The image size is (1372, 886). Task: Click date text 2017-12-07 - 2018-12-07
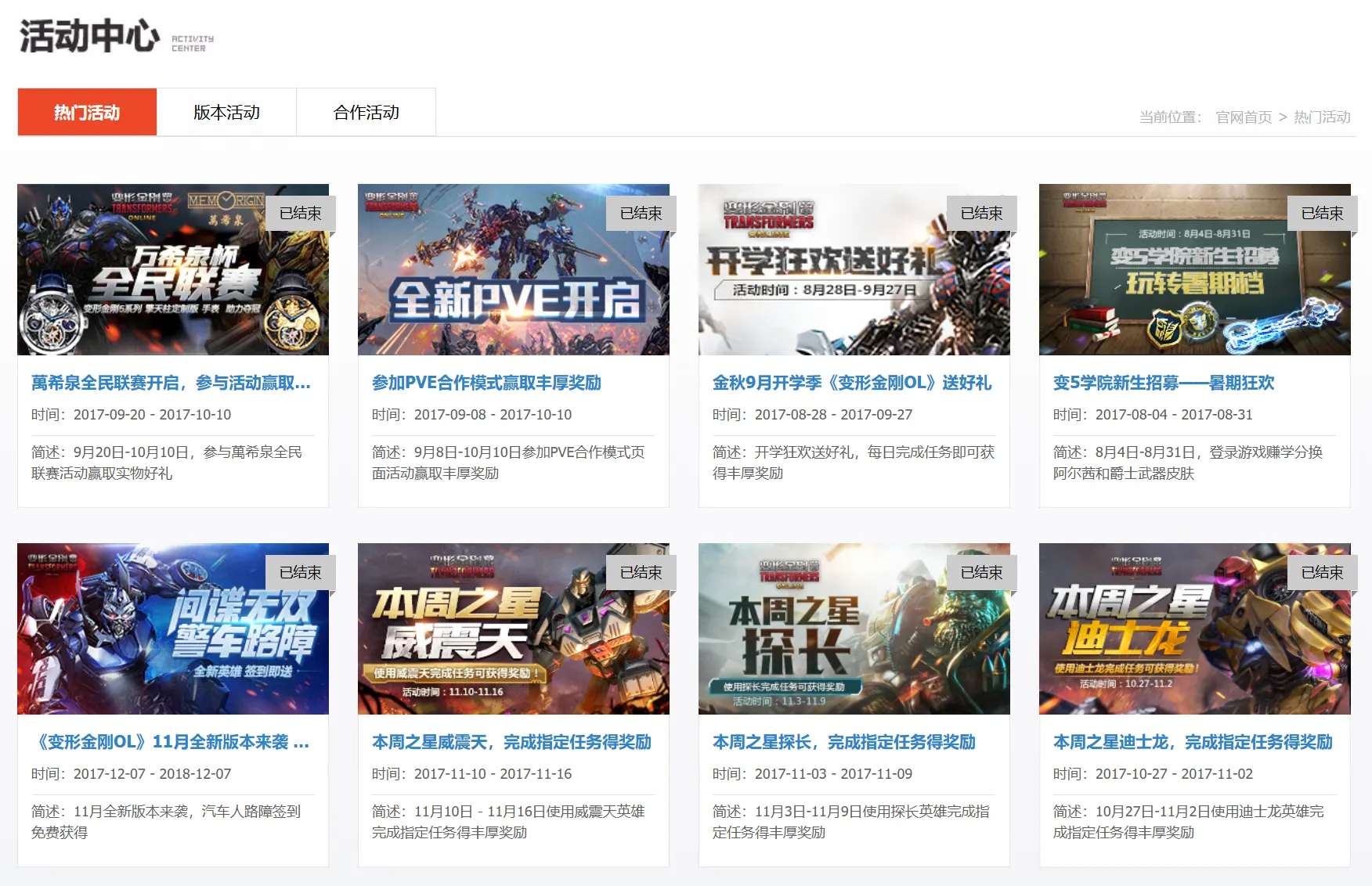pyautogui.click(x=153, y=774)
